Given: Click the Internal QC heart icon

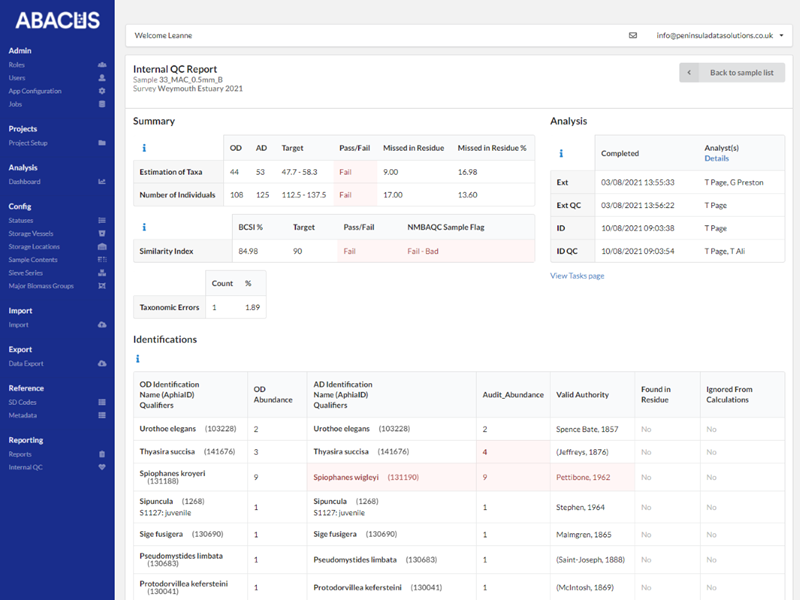Looking at the screenshot, I should pyautogui.click(x=101, y=467).
